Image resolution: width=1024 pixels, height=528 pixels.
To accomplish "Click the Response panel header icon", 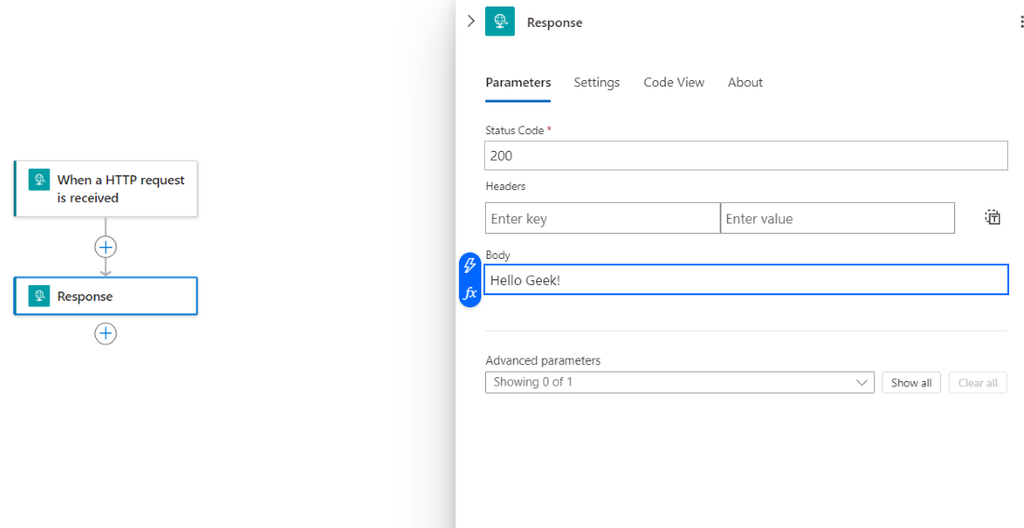I will [499, 22].
